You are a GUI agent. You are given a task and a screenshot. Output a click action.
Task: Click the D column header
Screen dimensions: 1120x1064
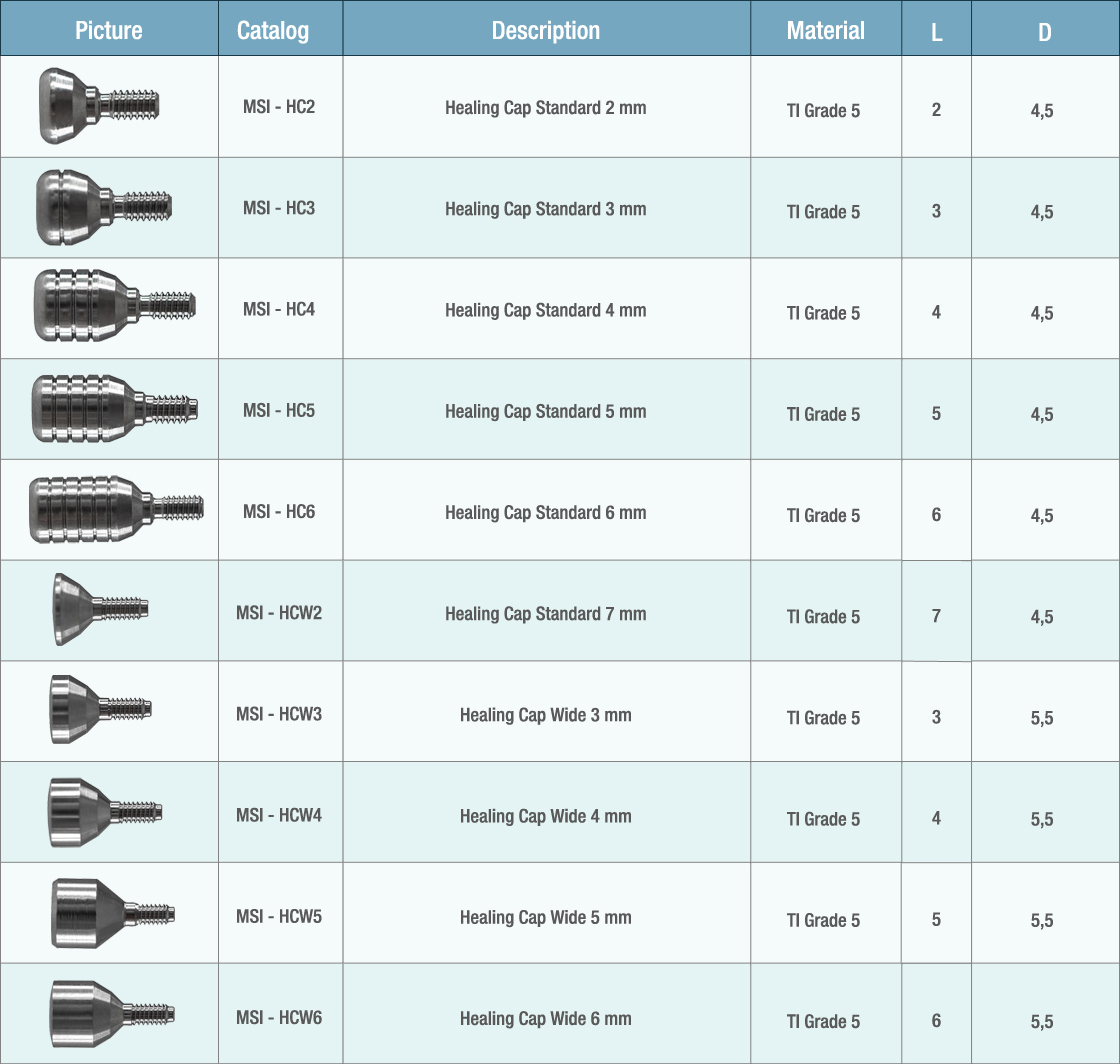tap(1044, 32)
